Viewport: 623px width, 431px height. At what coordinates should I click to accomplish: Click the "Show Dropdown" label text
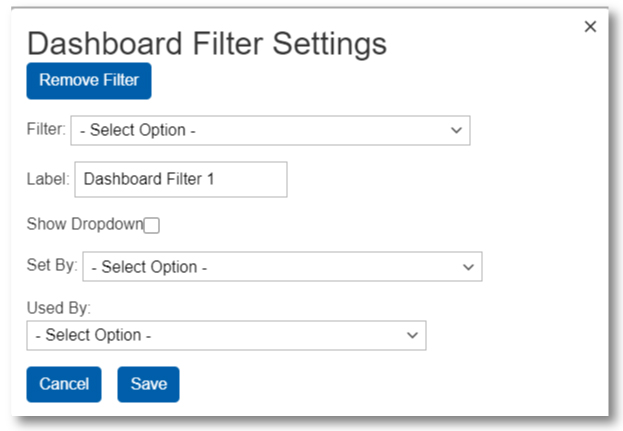tap(84, 224)
